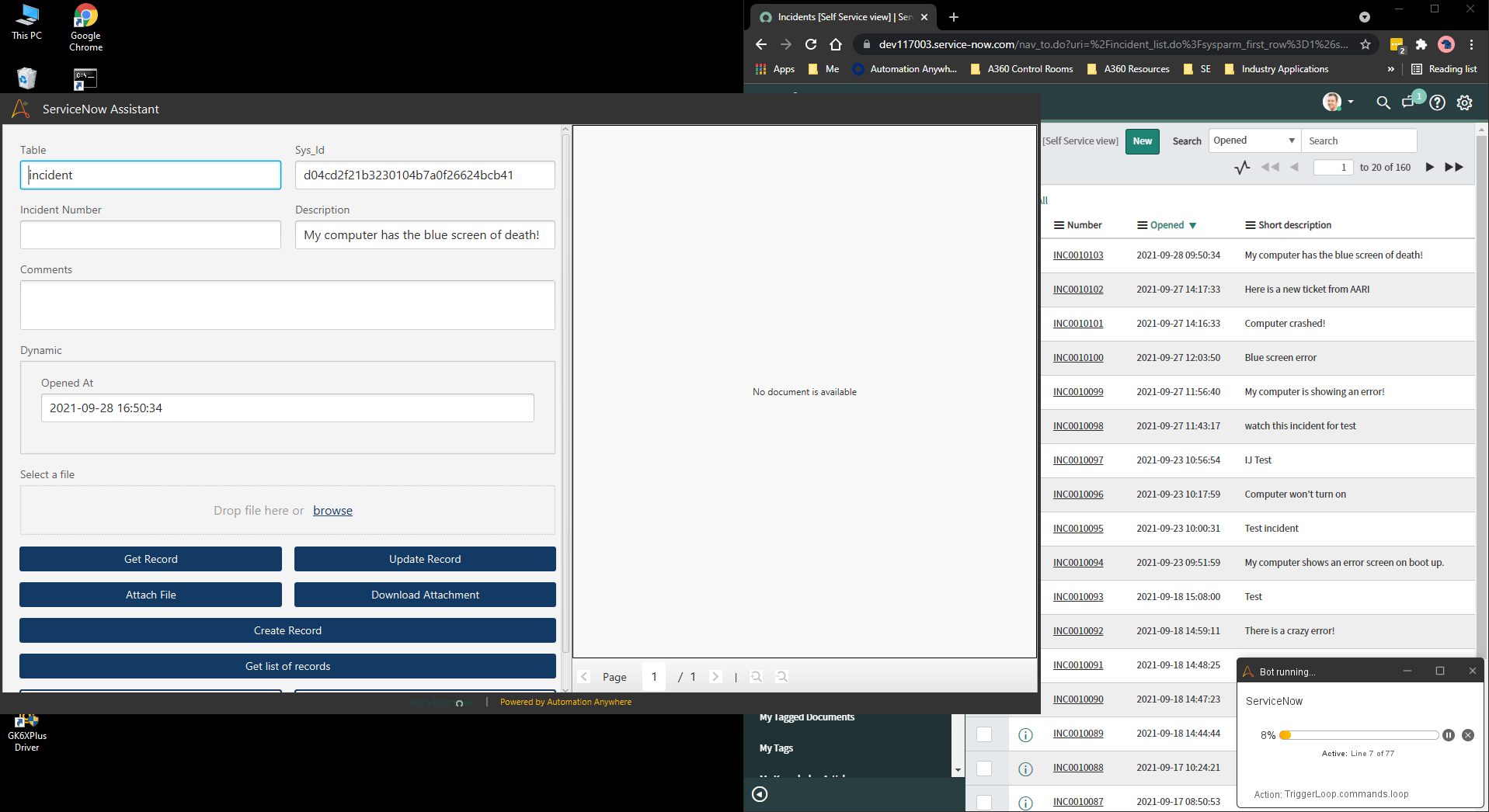Toggle the list activity stream icon
The height and width of the screenshot is (812, 1489).
[x=1242, y=167]
